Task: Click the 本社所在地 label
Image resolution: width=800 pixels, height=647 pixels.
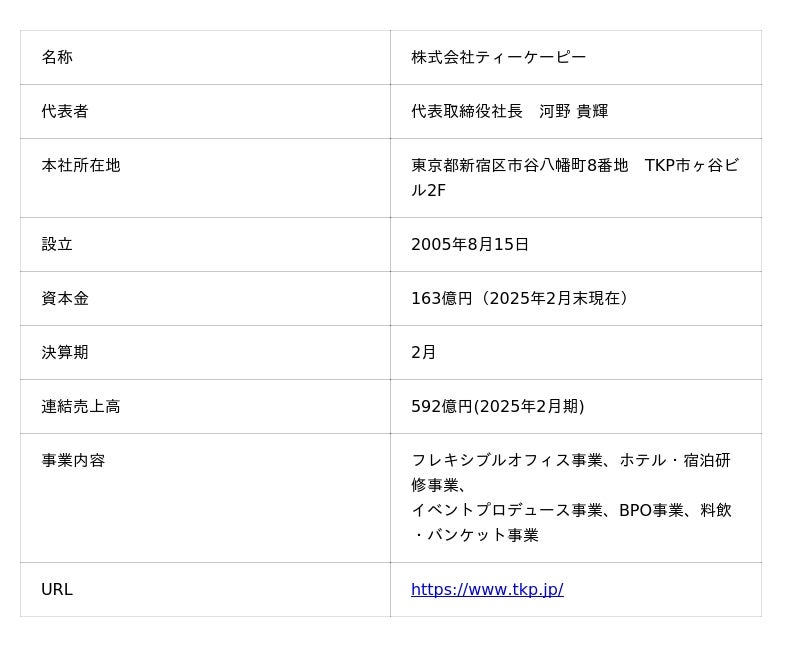Action: tap(81, 165)
